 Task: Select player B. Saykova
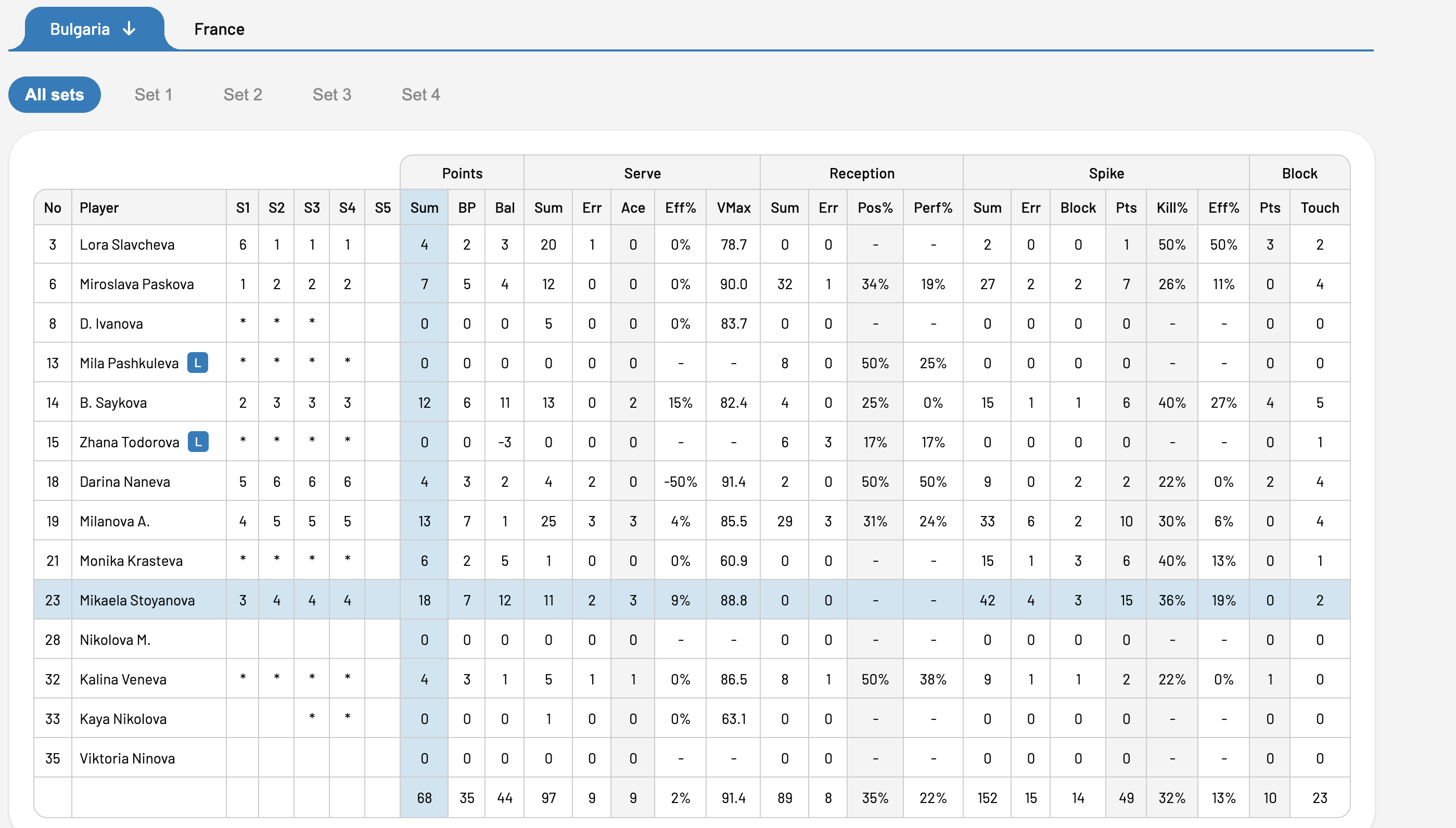tap(113, 403)
